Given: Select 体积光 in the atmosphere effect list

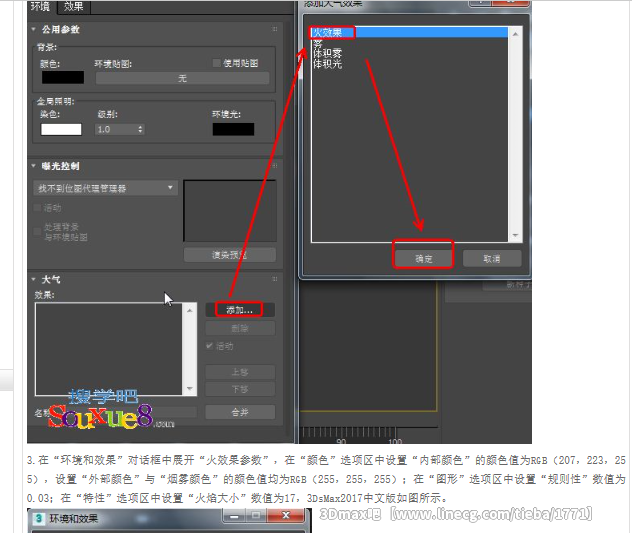Looking at the screenshot, I should [327, 63].
